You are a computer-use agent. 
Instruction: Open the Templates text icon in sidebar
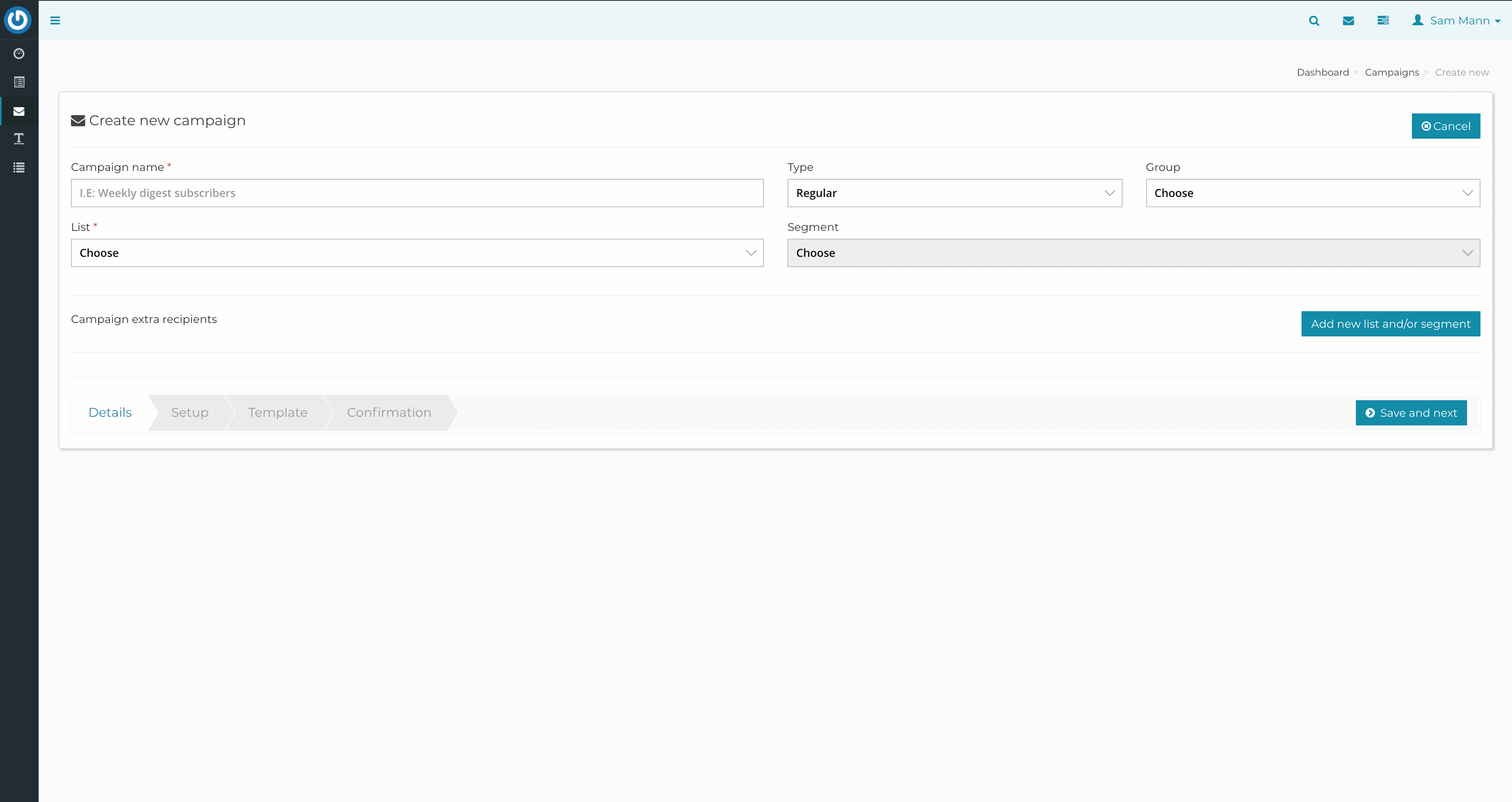pyautogui.click(x=19, y=139)
